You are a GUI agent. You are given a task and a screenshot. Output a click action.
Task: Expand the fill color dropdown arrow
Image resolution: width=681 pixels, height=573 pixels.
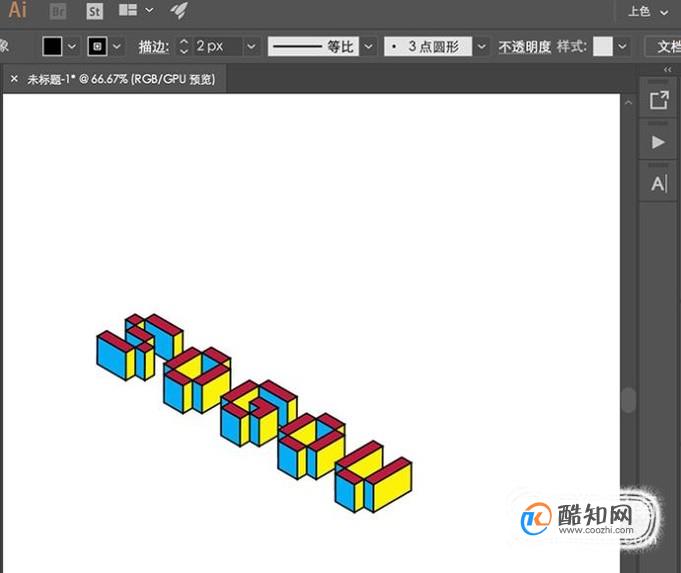[x=72, y=46]
